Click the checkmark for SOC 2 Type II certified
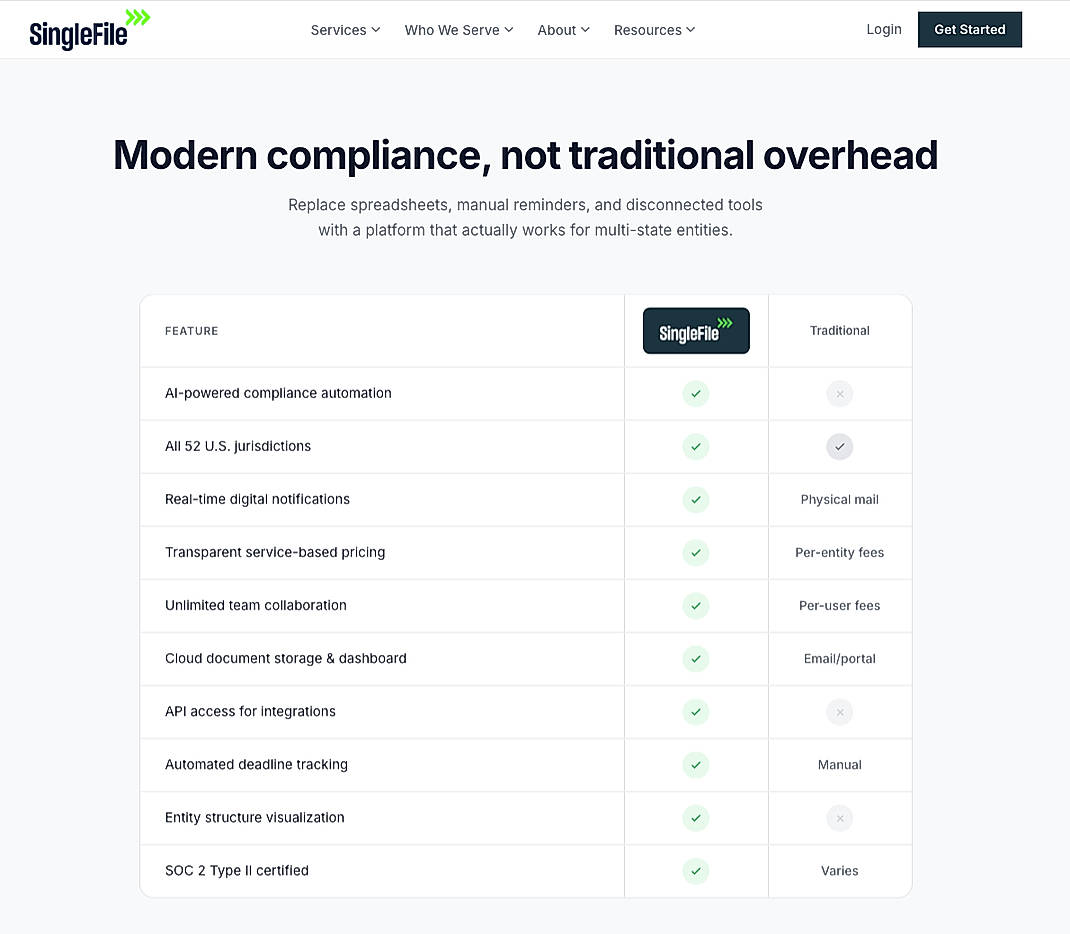This screenshot has width=1070, height=934. [x=696, y=871]
